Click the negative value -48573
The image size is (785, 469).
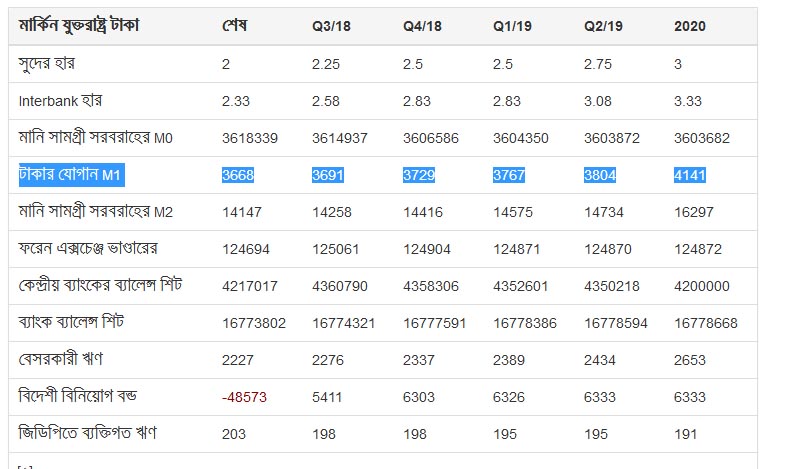point(244,397)
